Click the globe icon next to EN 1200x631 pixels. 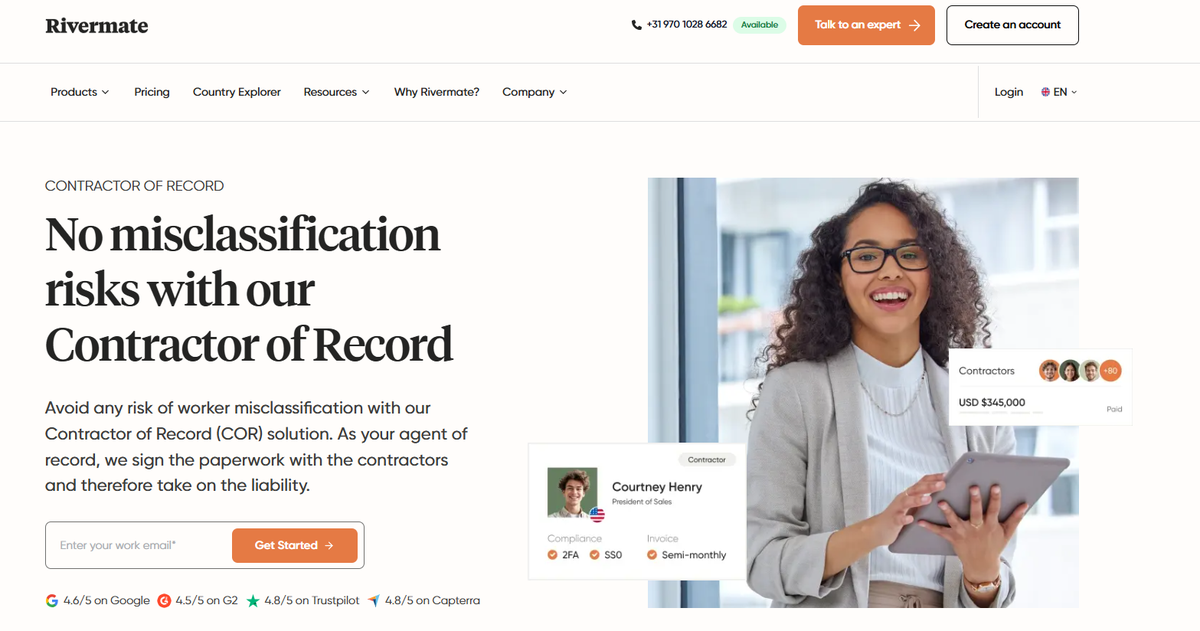click(x=1046, y=92)
